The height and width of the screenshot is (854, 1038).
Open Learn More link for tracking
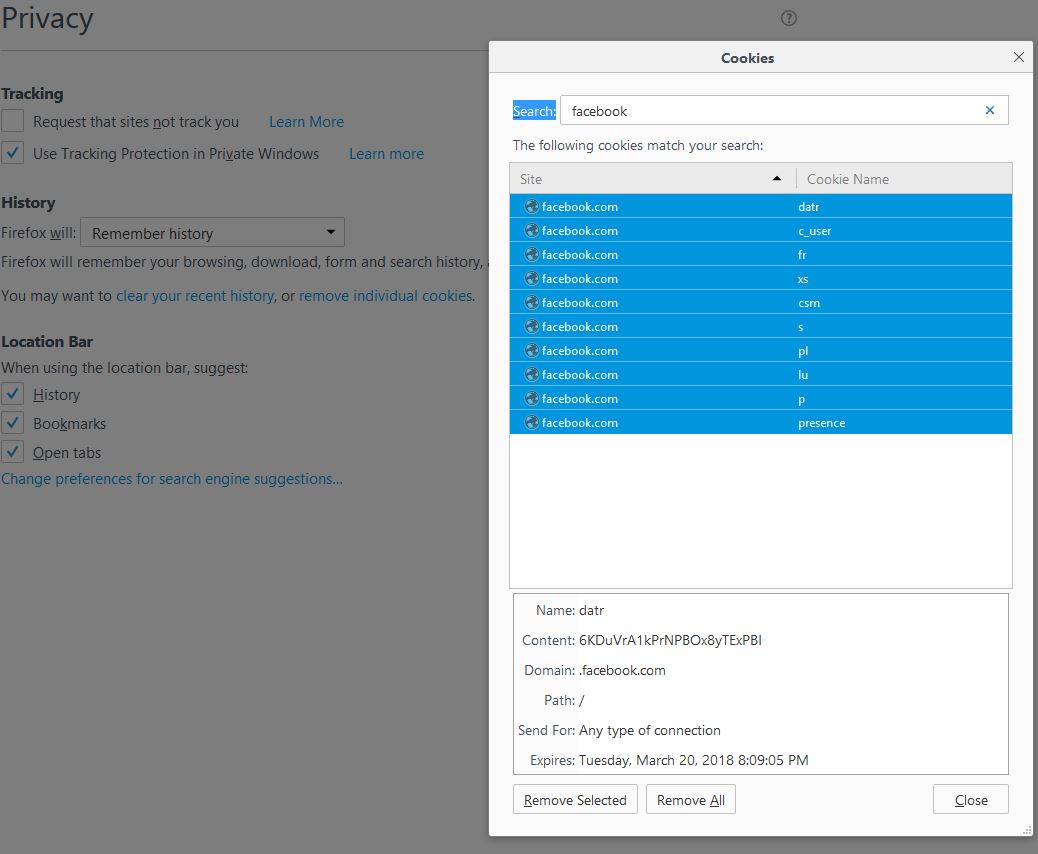pyautogui.click(x=307, y=122)
